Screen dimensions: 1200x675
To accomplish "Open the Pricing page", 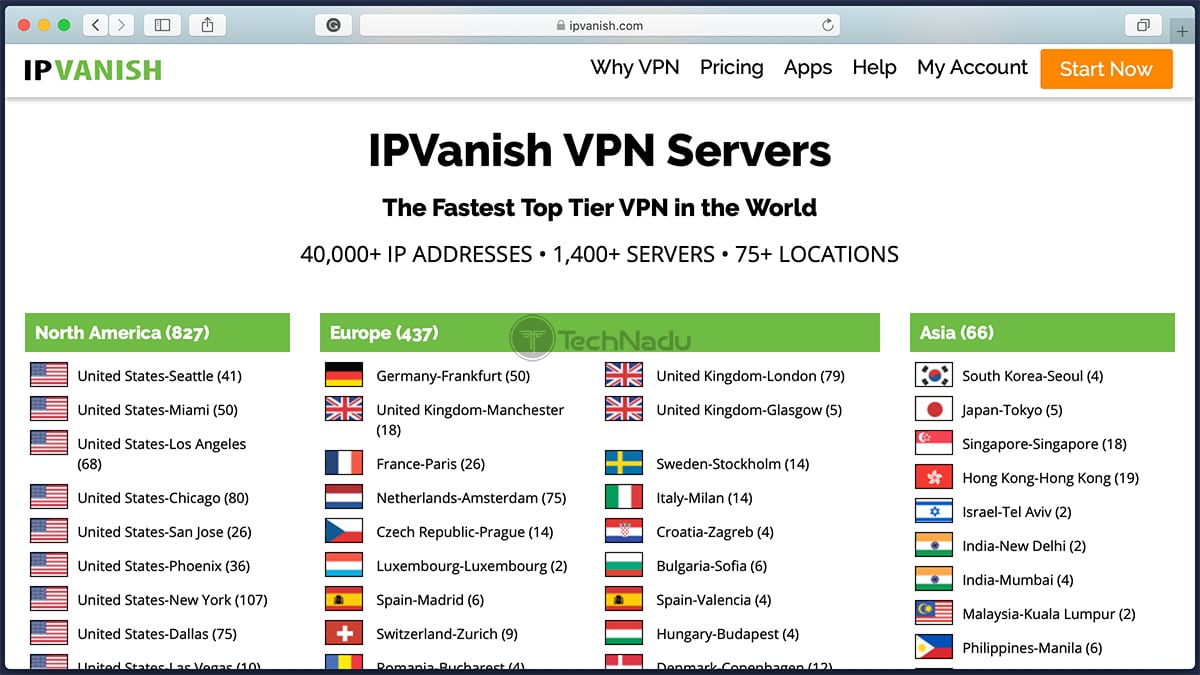I will (732, 68).
